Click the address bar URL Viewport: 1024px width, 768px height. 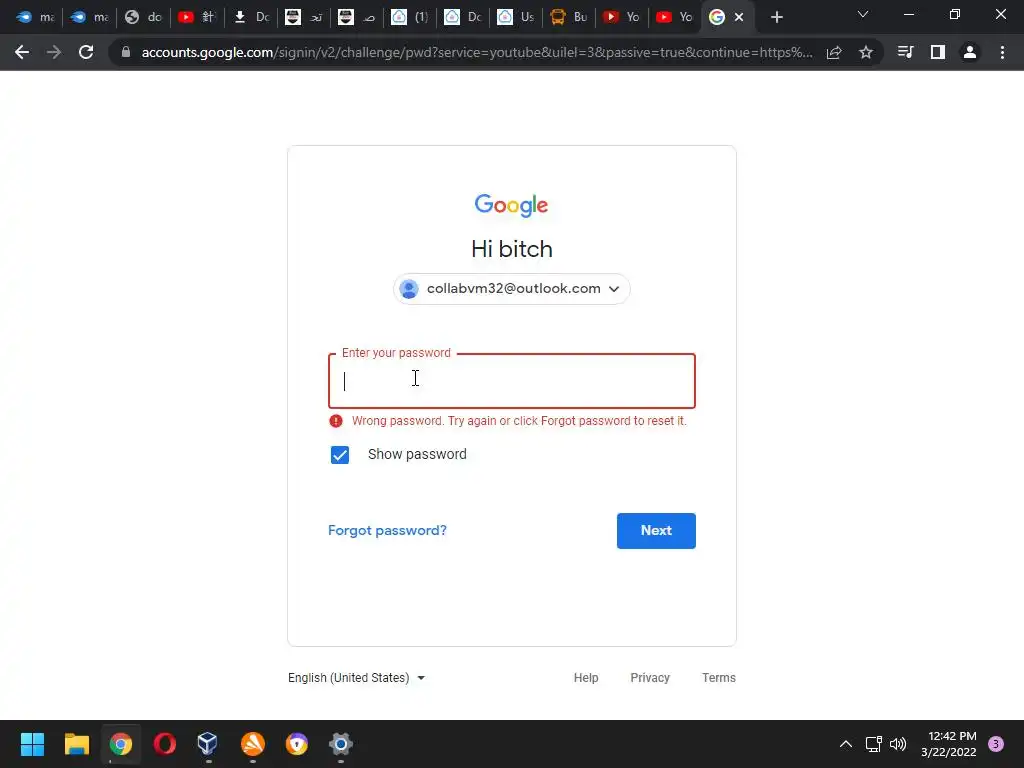point(477,52)
